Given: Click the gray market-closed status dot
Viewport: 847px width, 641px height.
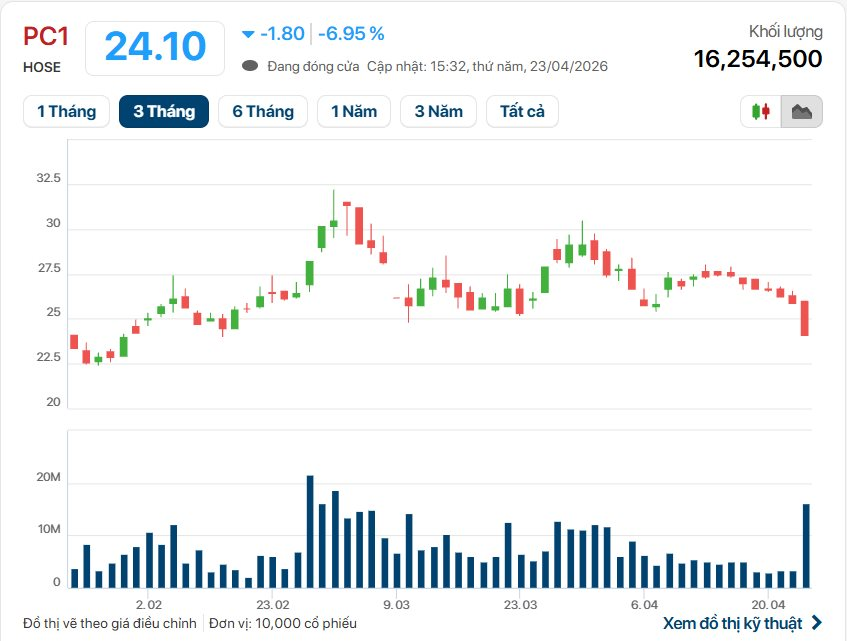Looking at the screenshot, I should pos(250,66).
